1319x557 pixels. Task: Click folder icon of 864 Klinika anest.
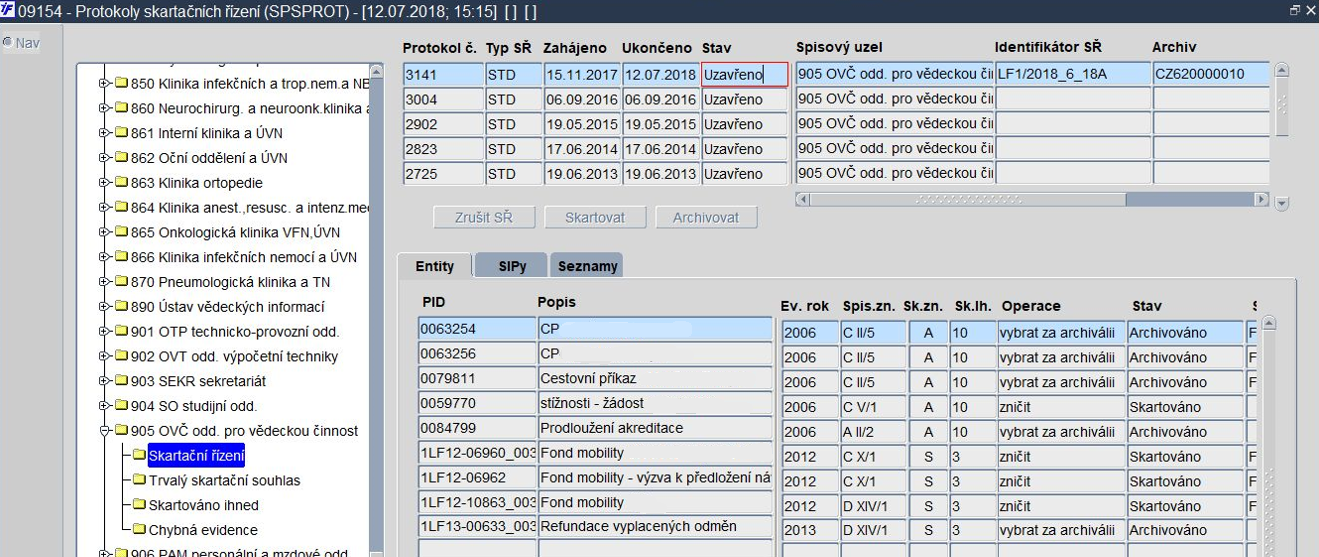click(x=120, y=207)
